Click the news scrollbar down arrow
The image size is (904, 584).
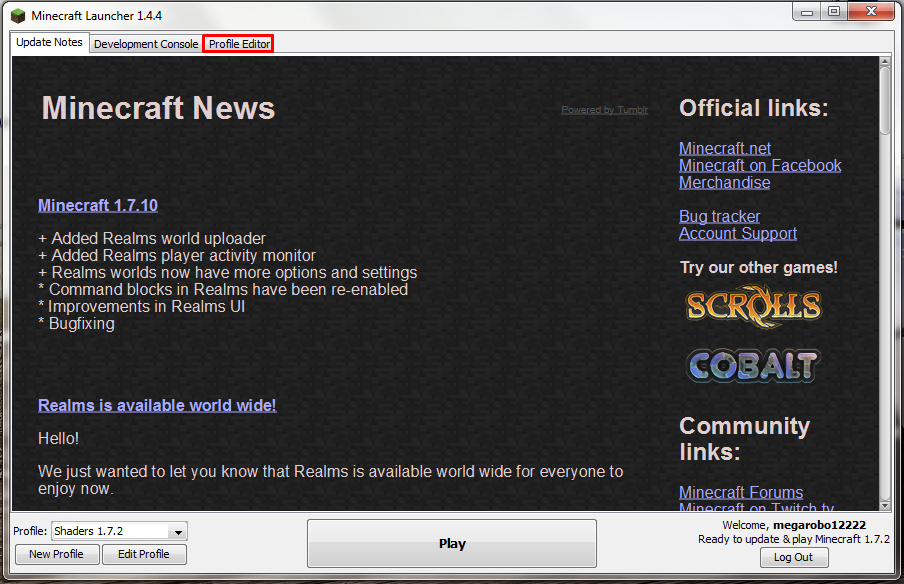coord(885,506)
